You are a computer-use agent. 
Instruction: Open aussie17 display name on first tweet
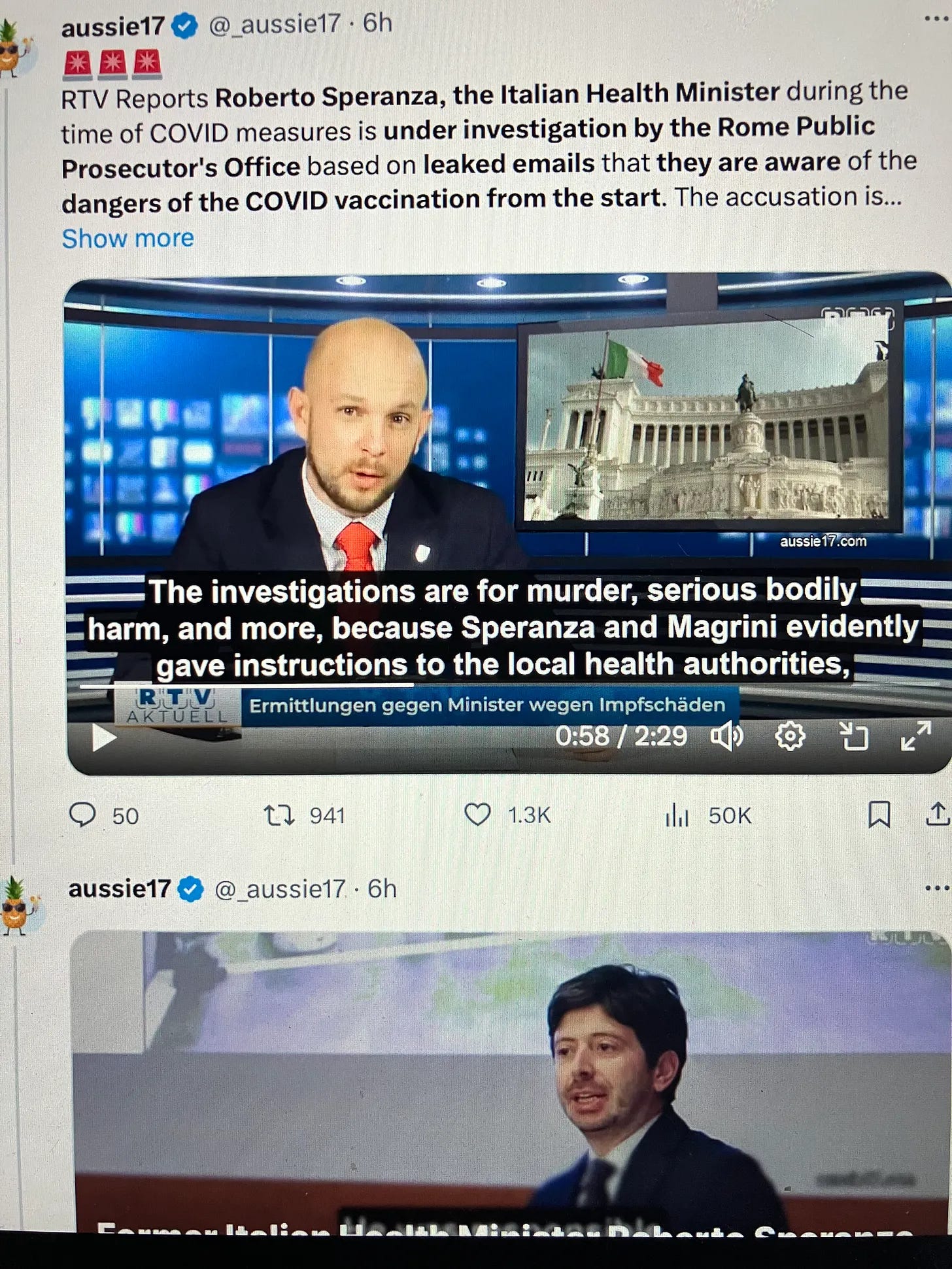pyautogui.click(x=112, y=27)
